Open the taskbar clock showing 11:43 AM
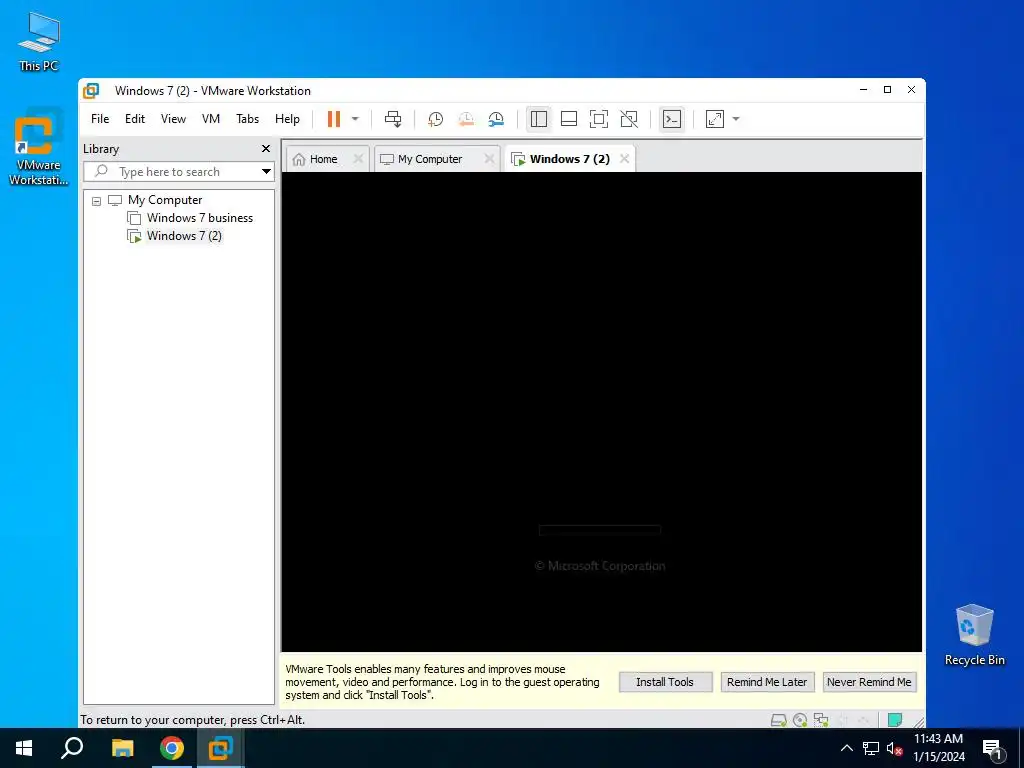 [938, 748]
